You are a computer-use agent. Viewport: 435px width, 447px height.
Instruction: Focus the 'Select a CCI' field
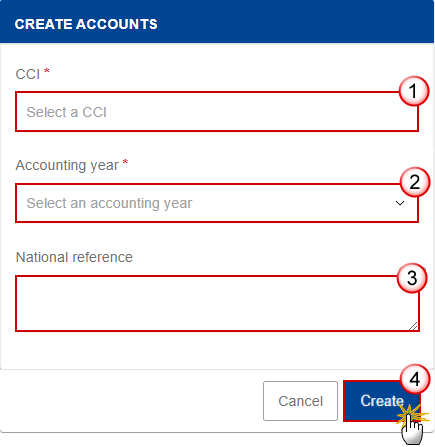pos(217,112)
